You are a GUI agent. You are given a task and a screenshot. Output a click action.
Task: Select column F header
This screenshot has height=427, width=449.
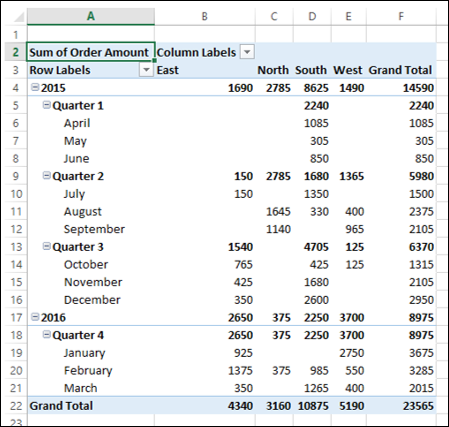[401, 16]
